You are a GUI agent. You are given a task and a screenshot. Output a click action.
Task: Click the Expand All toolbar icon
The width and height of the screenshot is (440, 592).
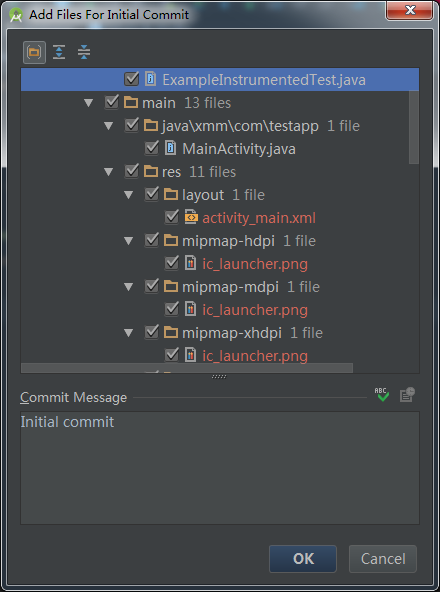click(x=59, y=52)
